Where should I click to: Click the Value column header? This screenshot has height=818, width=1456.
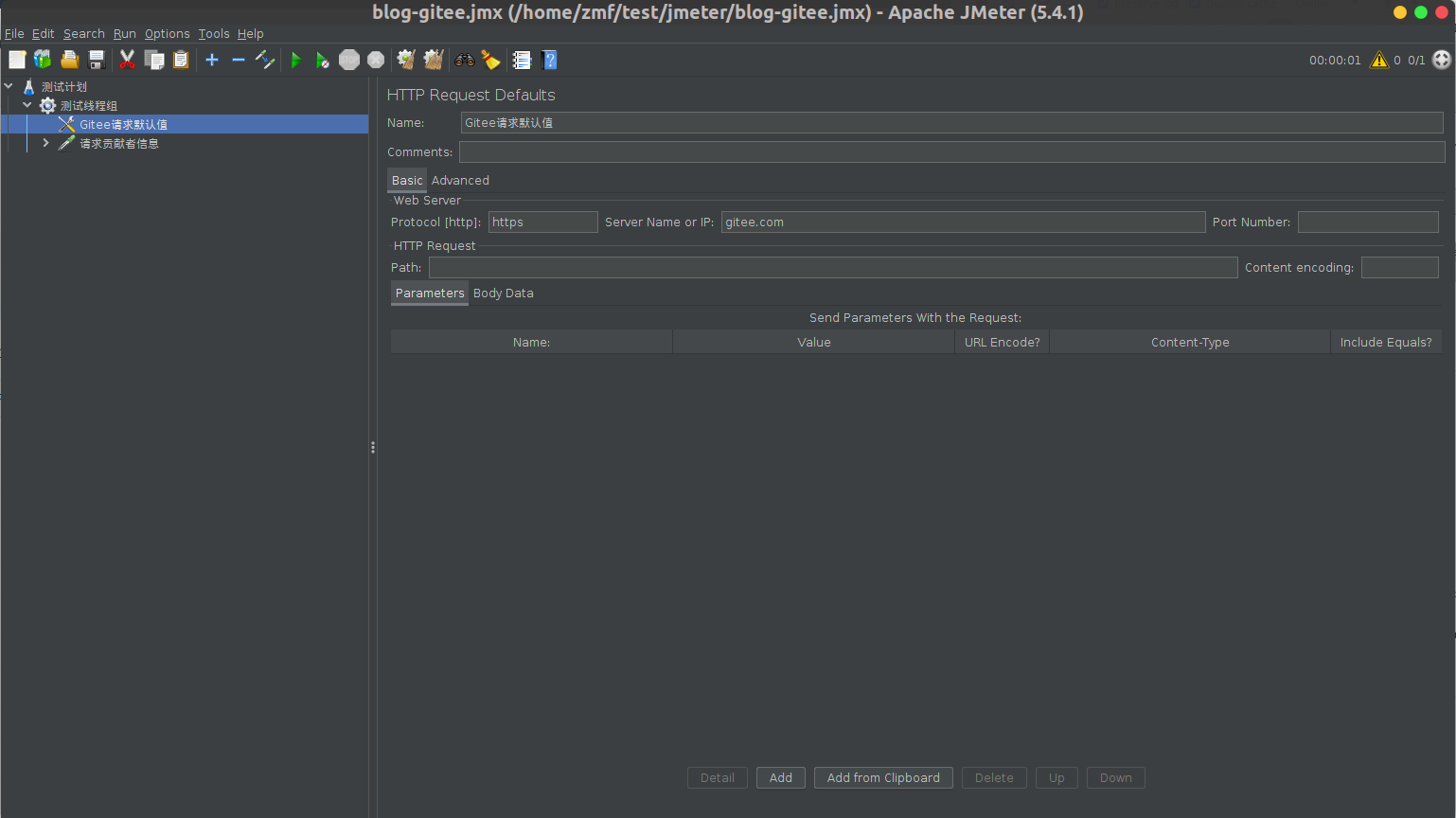814,342
